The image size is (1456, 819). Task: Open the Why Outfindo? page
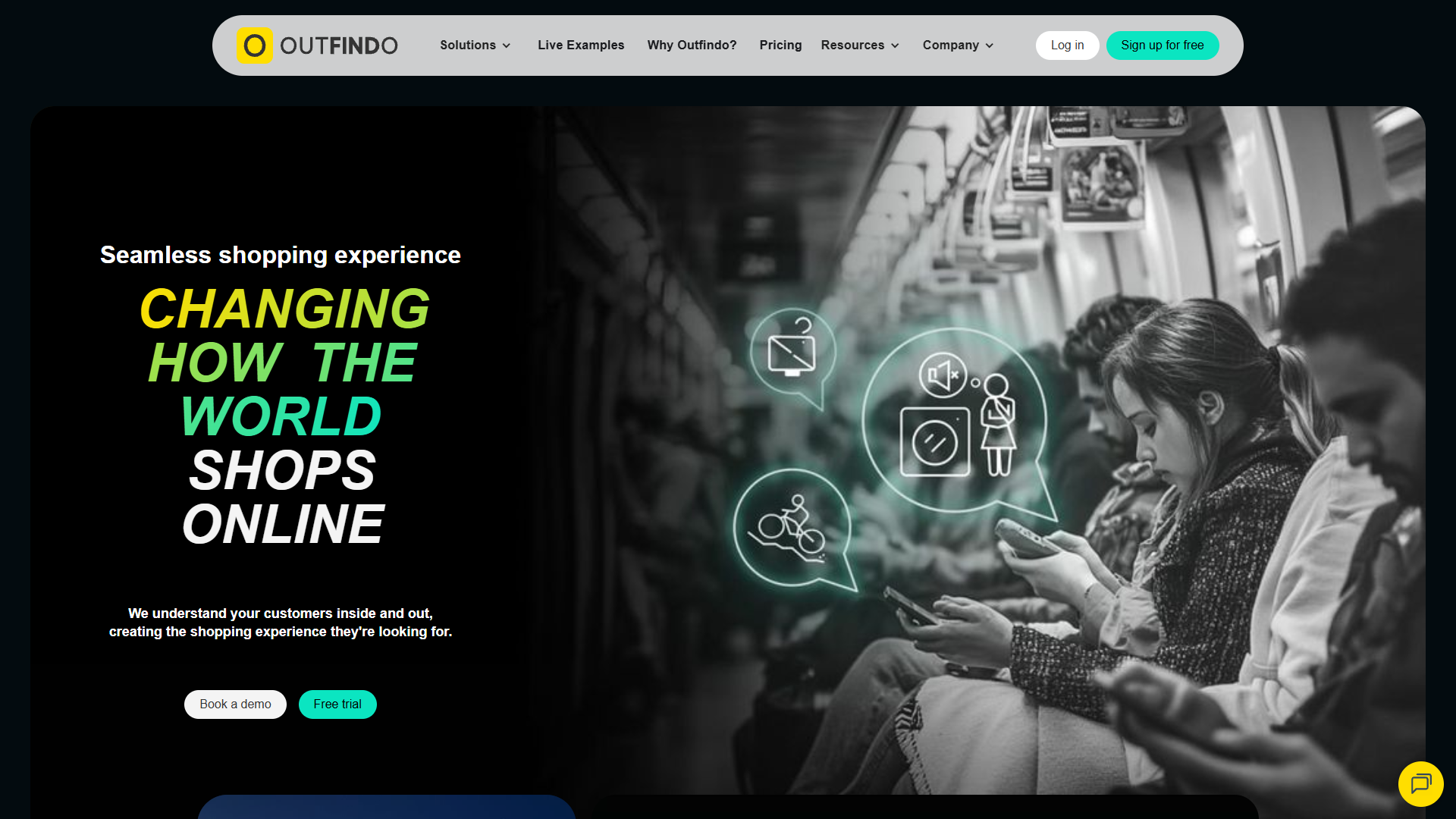pyautogui.click(x=692, y=45)
